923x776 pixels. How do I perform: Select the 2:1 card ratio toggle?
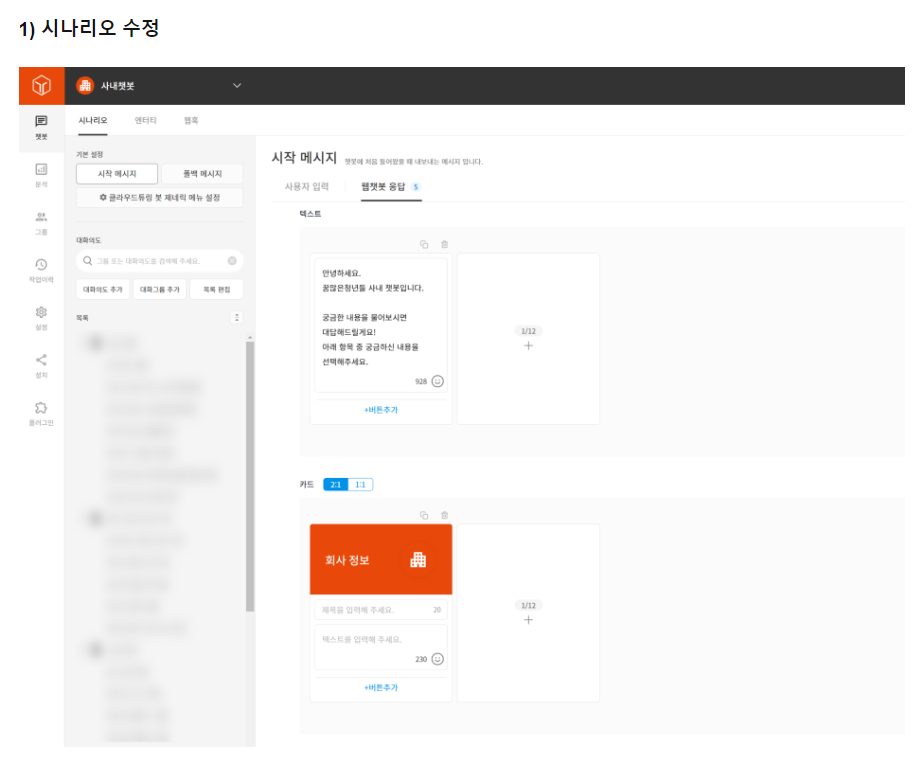point(336,485)
